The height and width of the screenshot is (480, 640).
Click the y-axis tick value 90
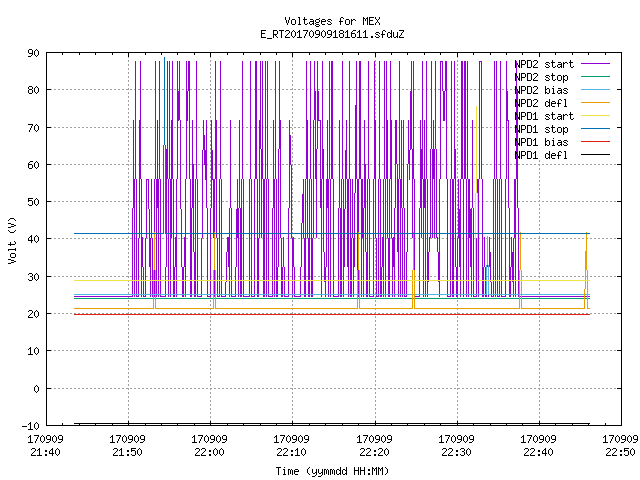coord(33,53)
